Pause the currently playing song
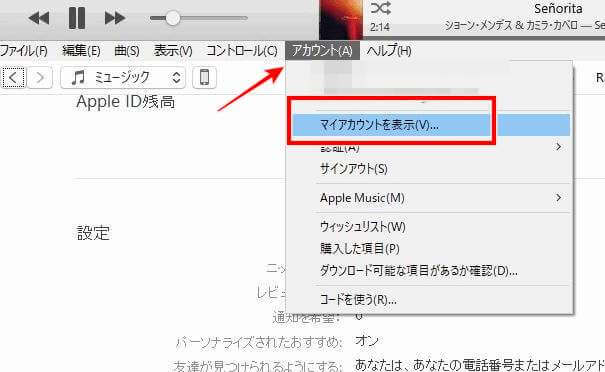605x372 pixels. click(76, 18)
